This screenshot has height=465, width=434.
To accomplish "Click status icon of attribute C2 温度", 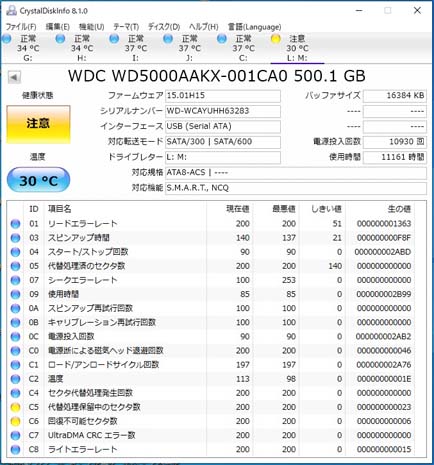I will [x=15, y=379].
